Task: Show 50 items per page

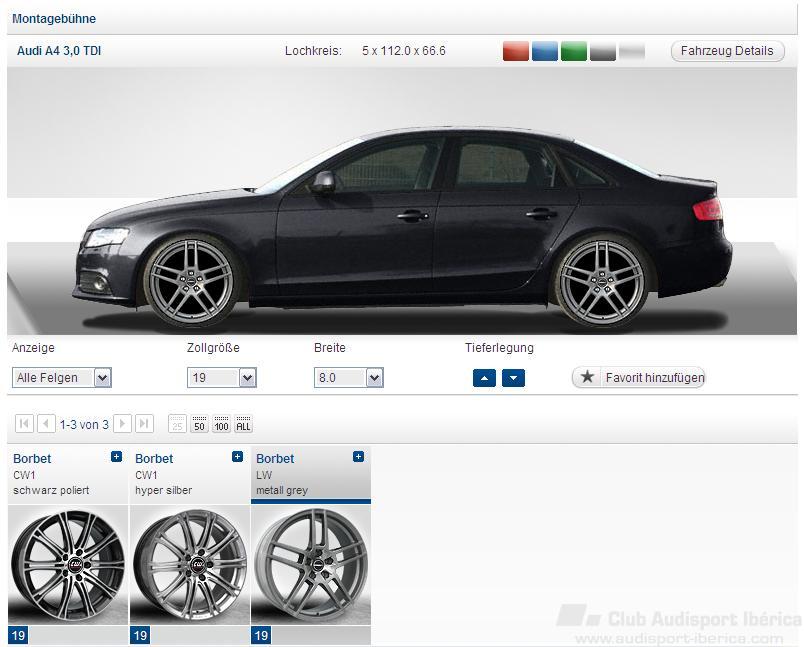Action: [x=199, y=424]
